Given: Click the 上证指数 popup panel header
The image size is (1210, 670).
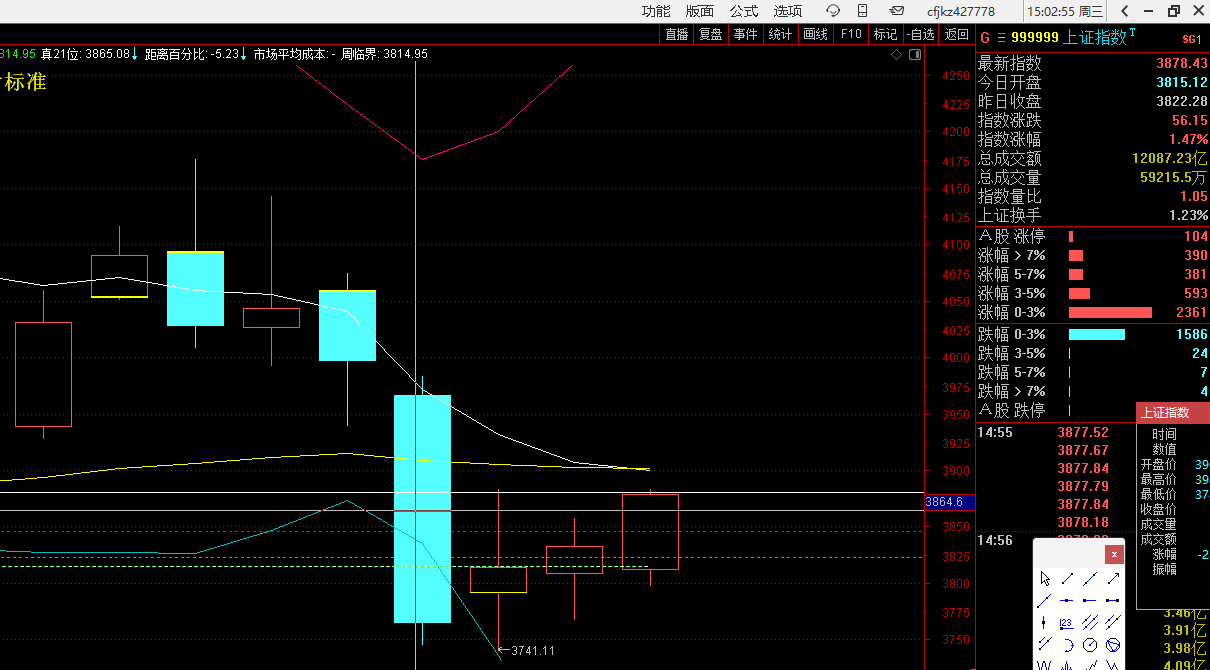Looking at the screenshot, I should pos(1173,412).
